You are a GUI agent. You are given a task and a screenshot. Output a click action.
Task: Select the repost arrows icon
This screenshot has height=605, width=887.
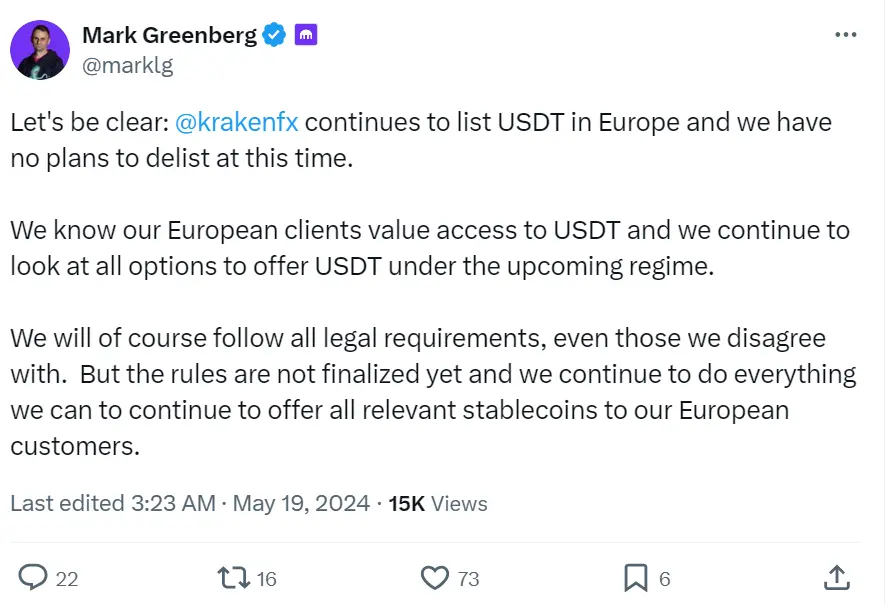(233, 578)
